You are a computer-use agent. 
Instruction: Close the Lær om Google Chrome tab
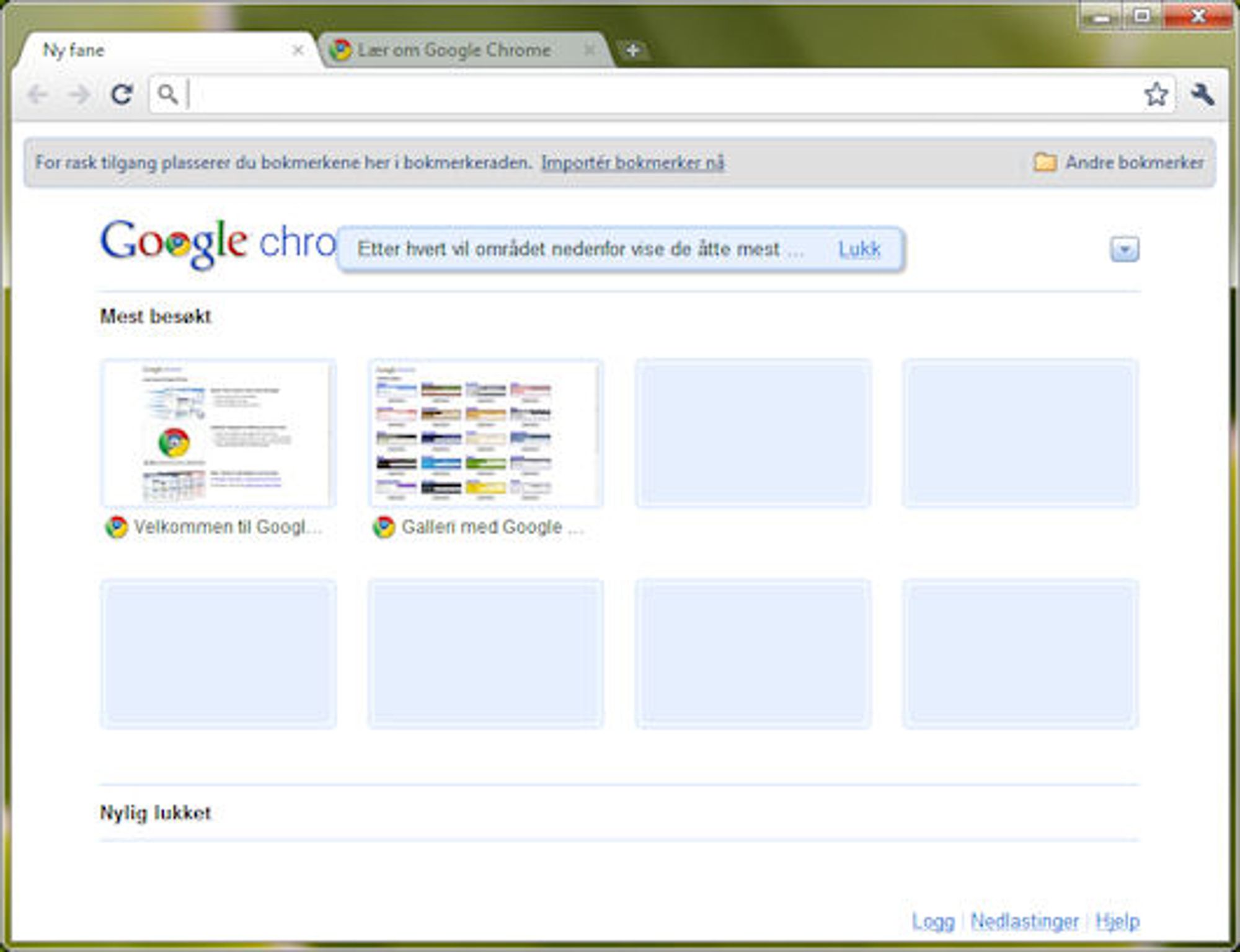[x=590, y=50]
